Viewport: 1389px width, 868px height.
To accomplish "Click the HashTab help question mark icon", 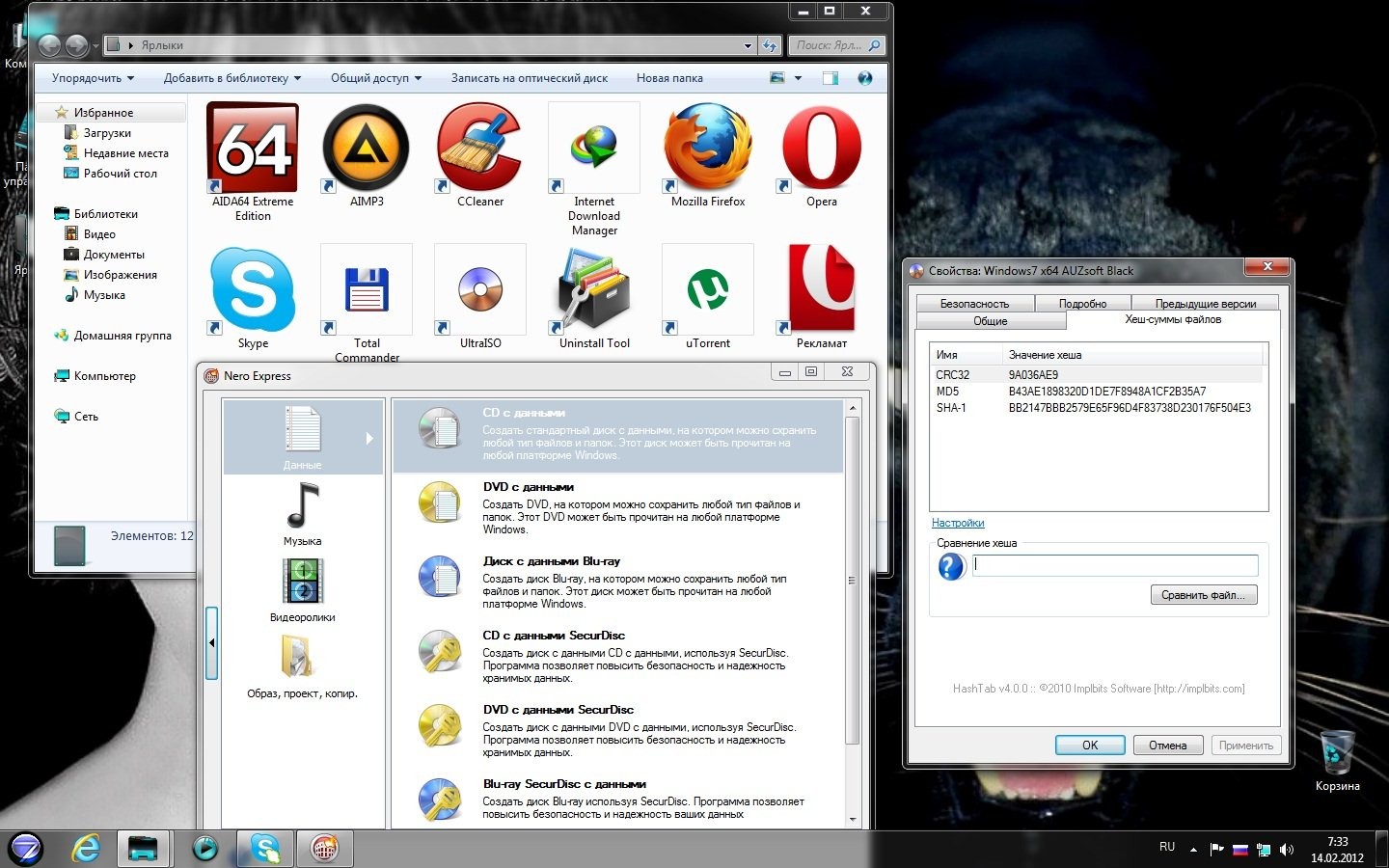I will [951, 566].
